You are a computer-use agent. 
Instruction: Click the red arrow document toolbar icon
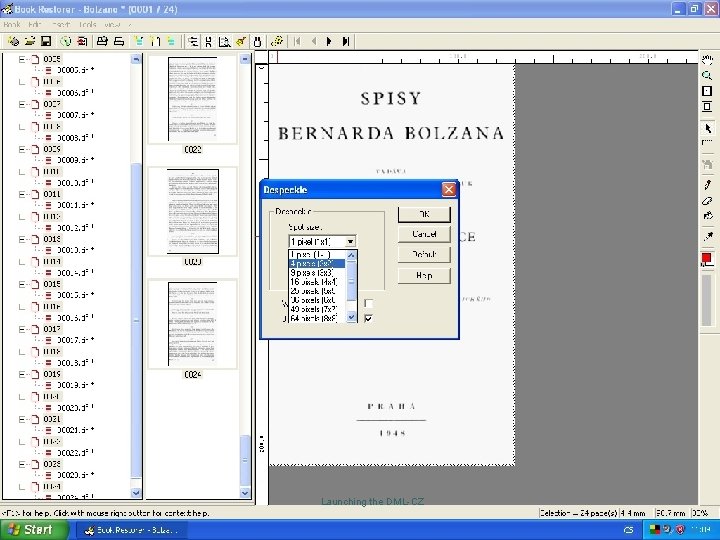[x=82, y=41]
